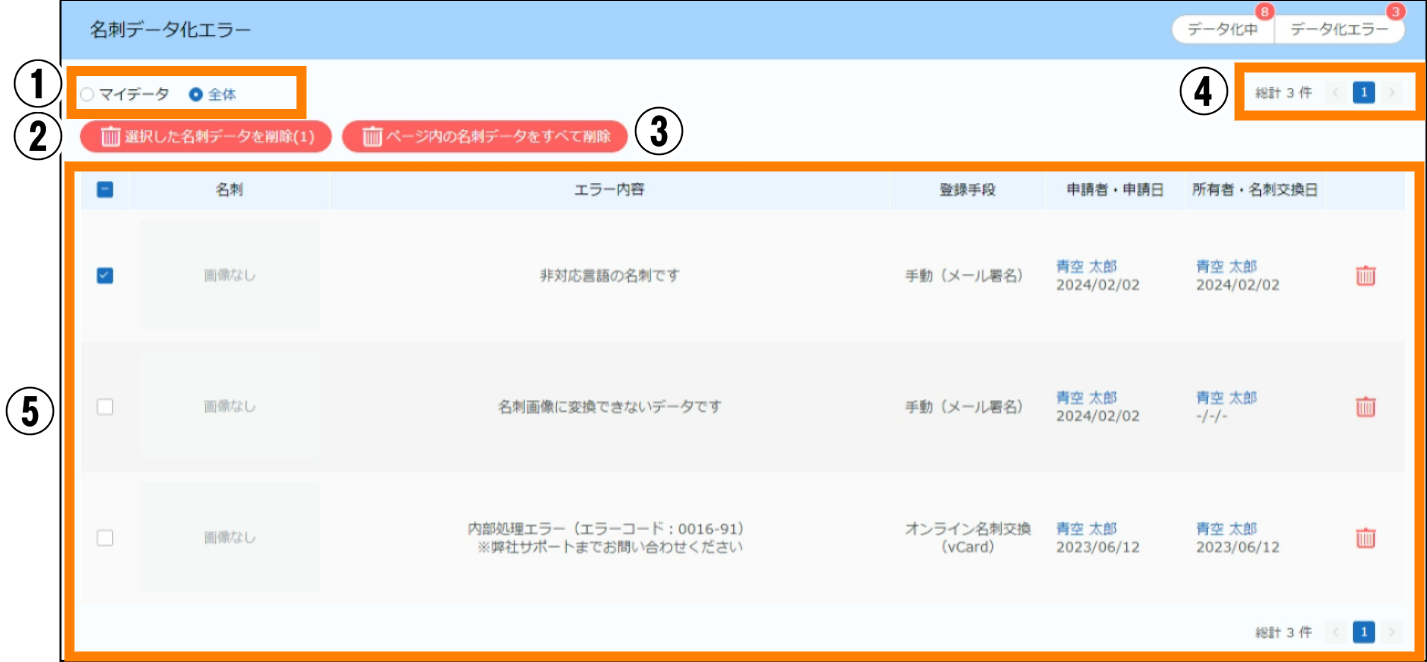1427x662 pixels.
Task: Open the データ化エラー tab
Action: (1339, 29)
